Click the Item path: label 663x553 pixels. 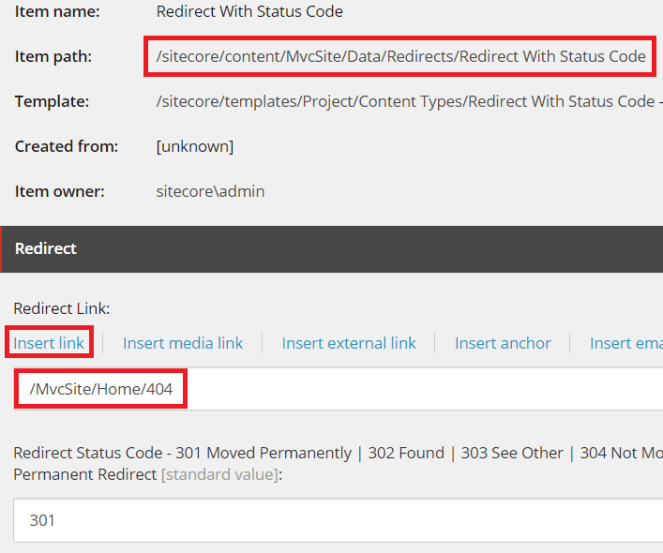pyautogui.click(x=53, y=56)
